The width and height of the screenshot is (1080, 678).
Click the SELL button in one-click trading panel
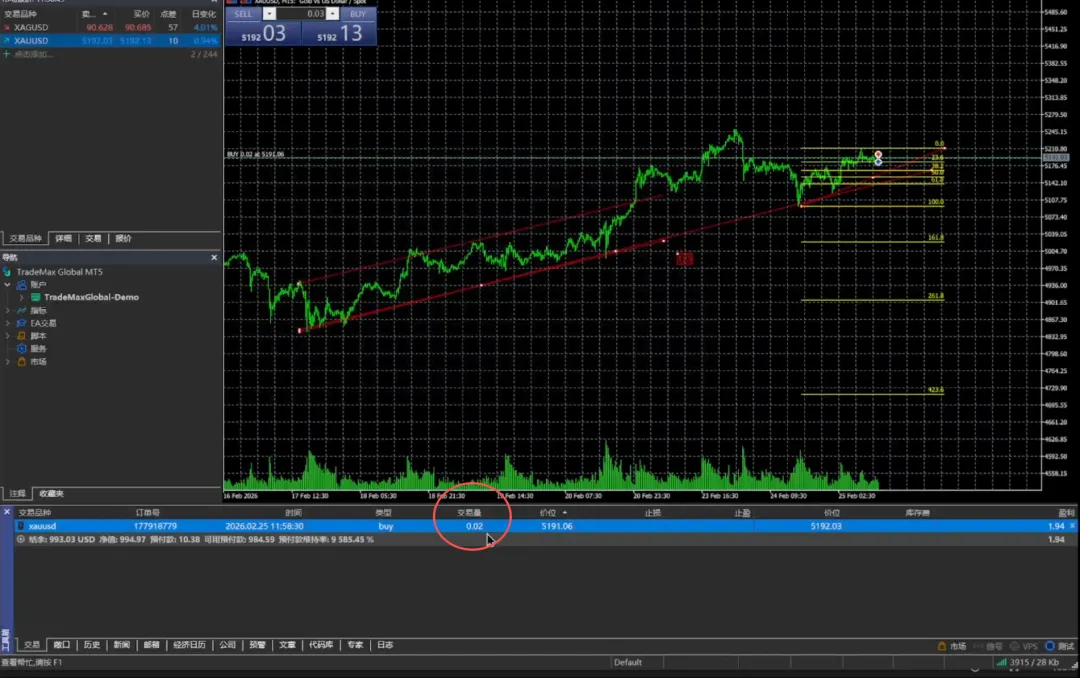[x=243, y=14]
